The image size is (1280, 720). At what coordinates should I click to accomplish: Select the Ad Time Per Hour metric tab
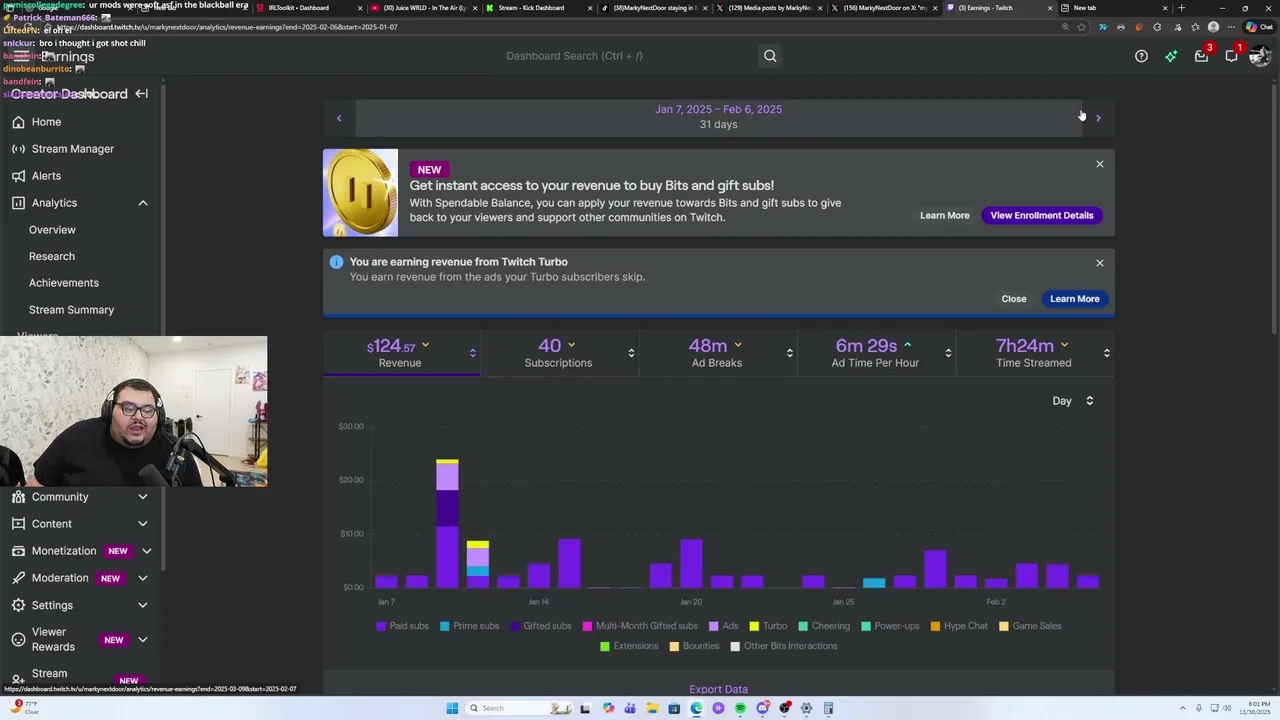[x=876, y=353]
